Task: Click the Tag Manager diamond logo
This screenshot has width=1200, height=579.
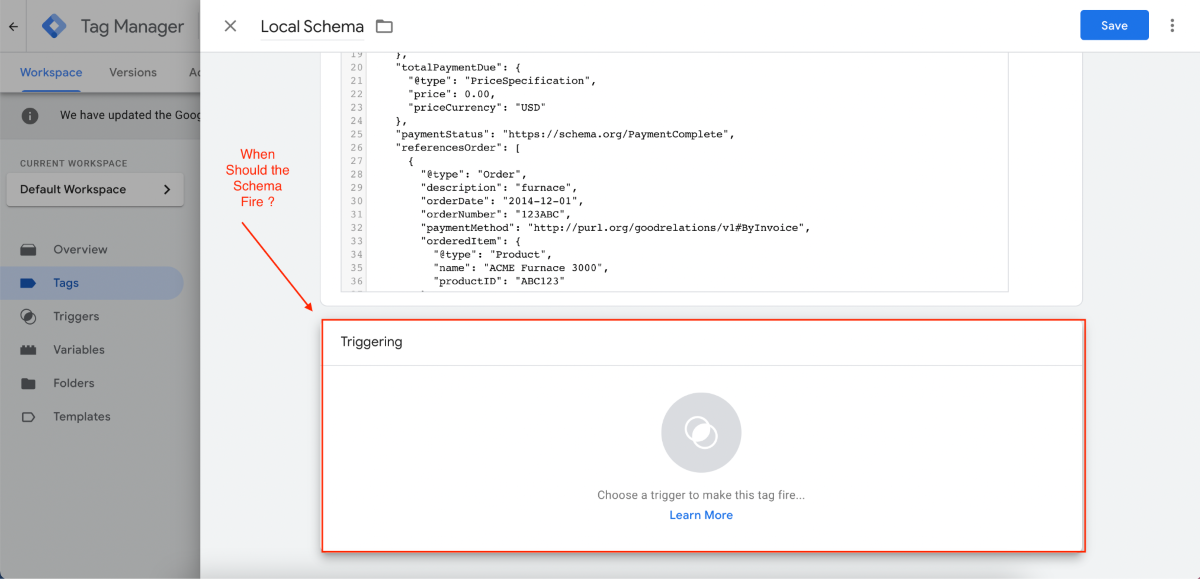Action: click(x=54, y=27)
